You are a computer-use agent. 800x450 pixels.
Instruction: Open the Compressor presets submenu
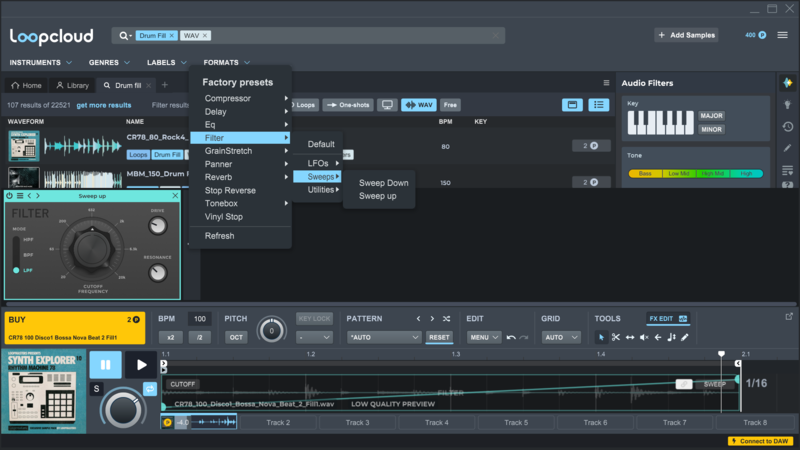[240, 98]
